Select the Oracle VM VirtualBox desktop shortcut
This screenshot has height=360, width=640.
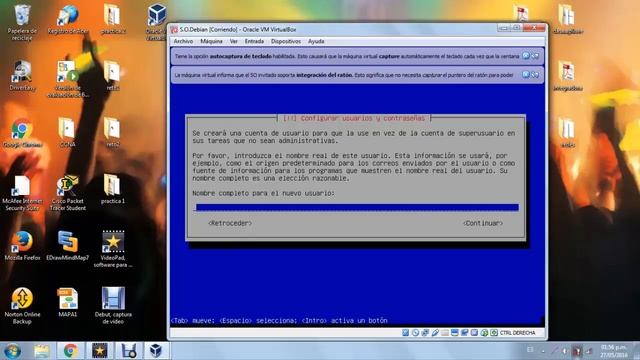[157, 21]
